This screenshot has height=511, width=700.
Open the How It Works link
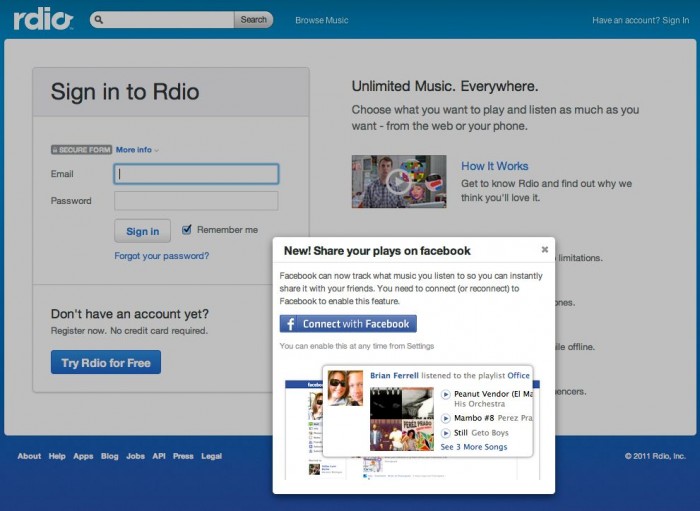tap(495, 166)
